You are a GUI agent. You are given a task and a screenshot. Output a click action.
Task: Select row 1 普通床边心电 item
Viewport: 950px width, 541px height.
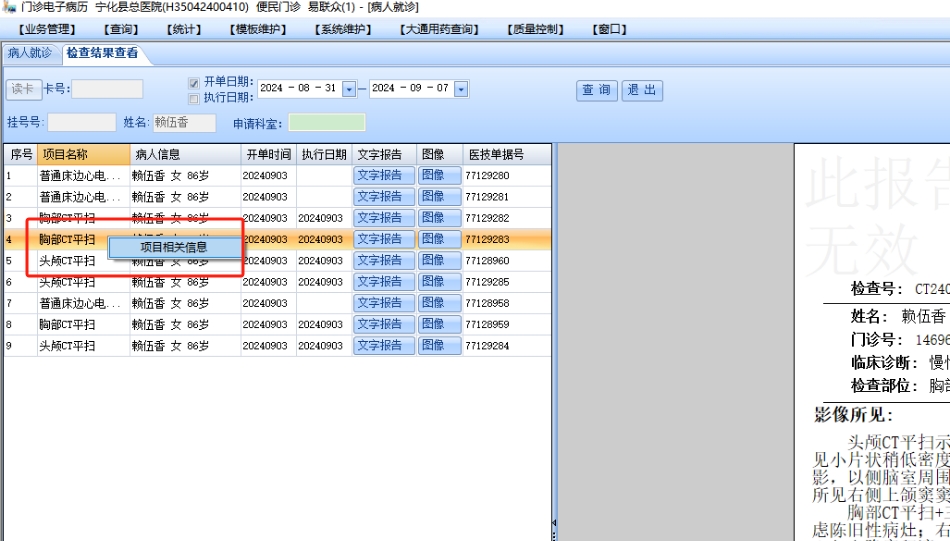[80, 176]
